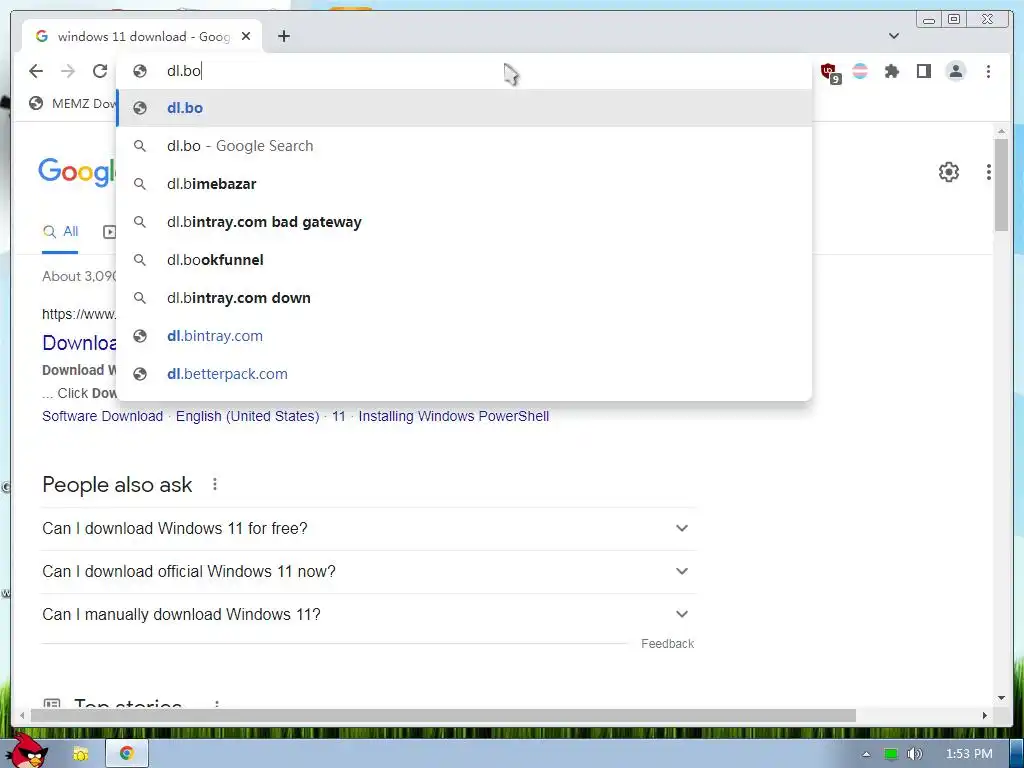Select the dl.bo URL suggestion

(464, 108)
